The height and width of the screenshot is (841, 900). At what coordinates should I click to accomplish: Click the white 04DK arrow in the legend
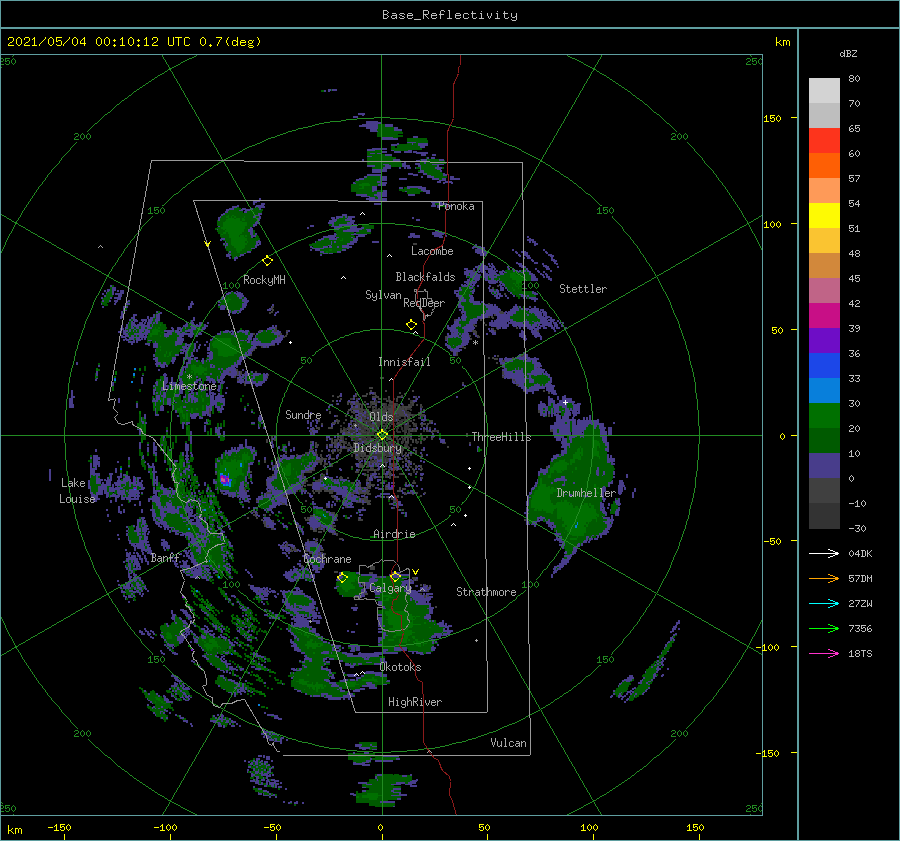(824, 553)
